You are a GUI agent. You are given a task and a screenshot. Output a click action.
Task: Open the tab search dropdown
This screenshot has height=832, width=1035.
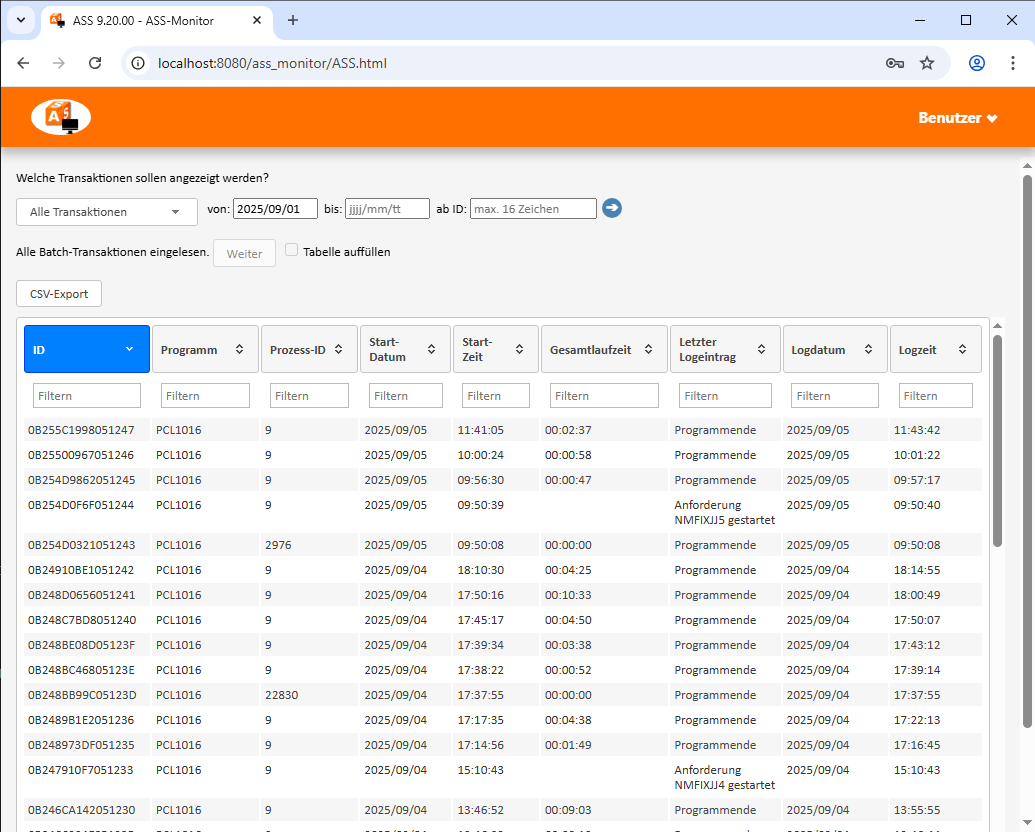click(21, 20)
